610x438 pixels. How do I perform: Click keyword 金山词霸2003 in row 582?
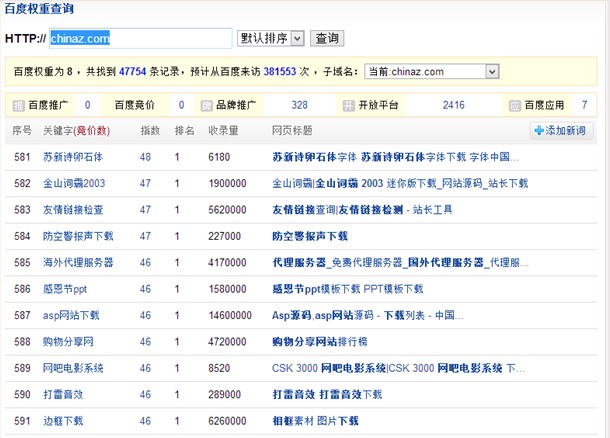coord(75,184)
